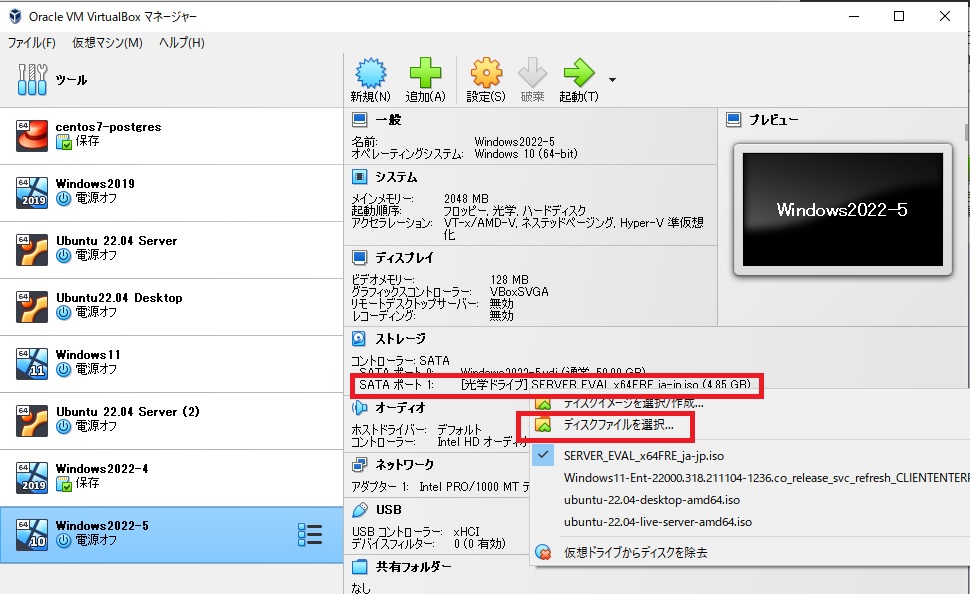Click the 起動(T) green start arrow
Viewport: 970px width, 594px height.
[x=578, y=74]
